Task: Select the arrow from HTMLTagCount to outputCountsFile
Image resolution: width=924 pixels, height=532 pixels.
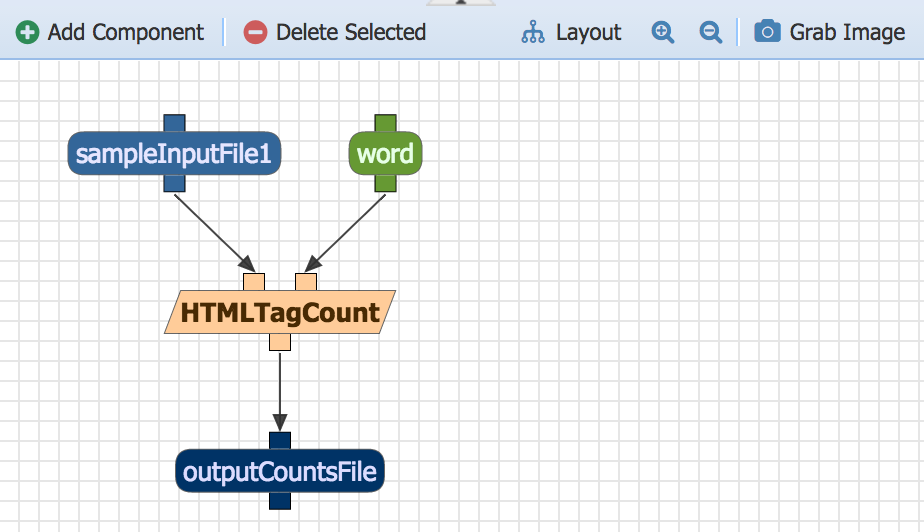Action: [x=280, y=390]
